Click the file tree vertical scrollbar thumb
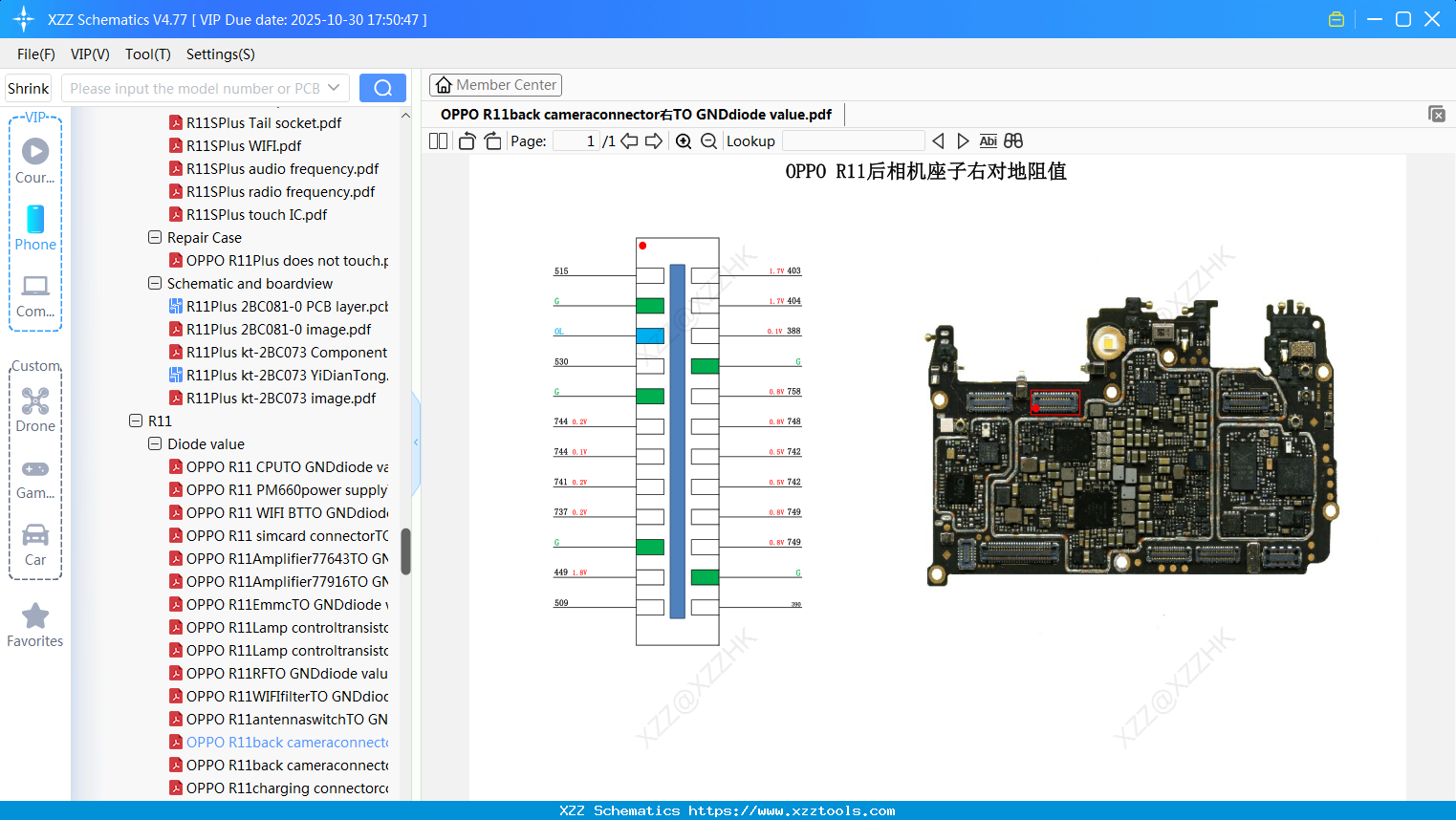Screen dimensions: 1456x820 click(x=405, y=551)
